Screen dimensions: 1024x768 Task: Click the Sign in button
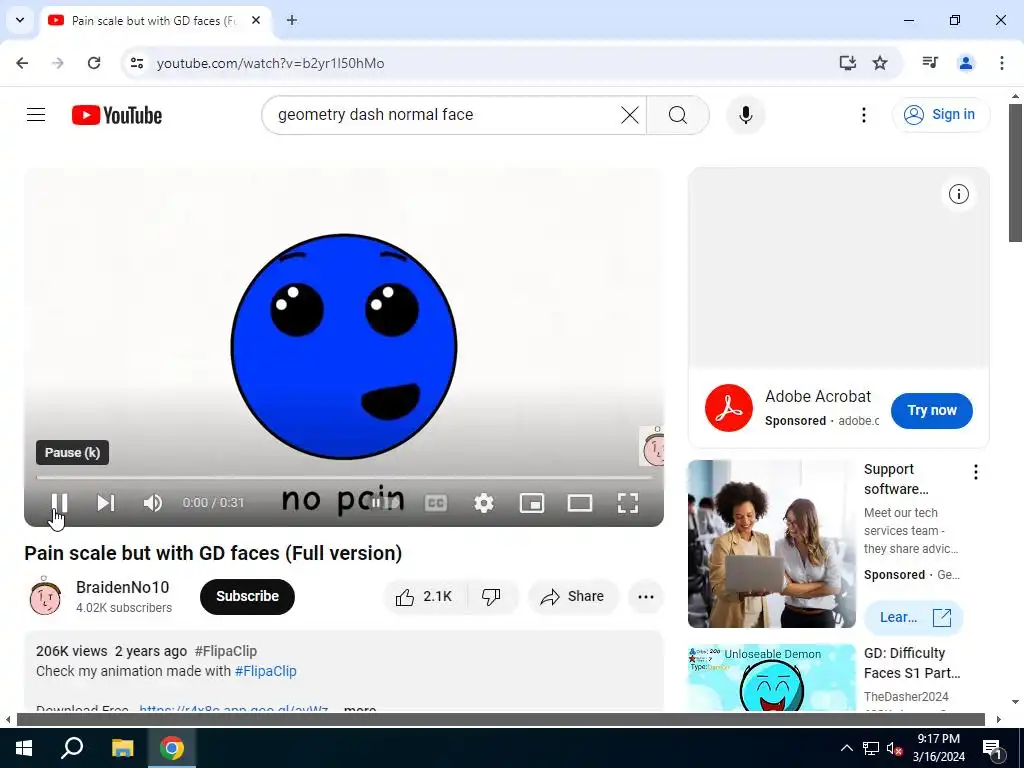[x=941, y=115]
